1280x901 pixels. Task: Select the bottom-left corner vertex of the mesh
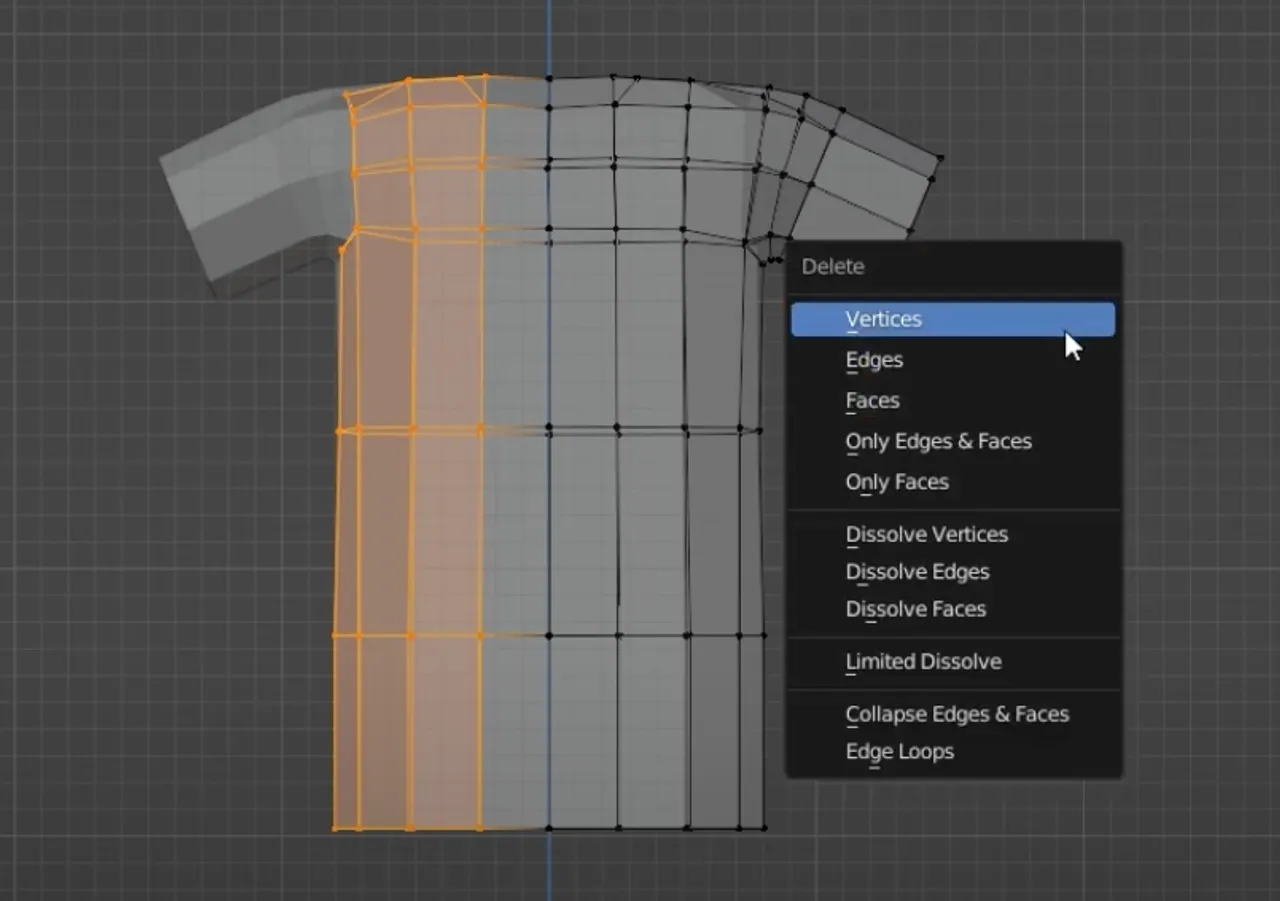click(x=334, y=826)
